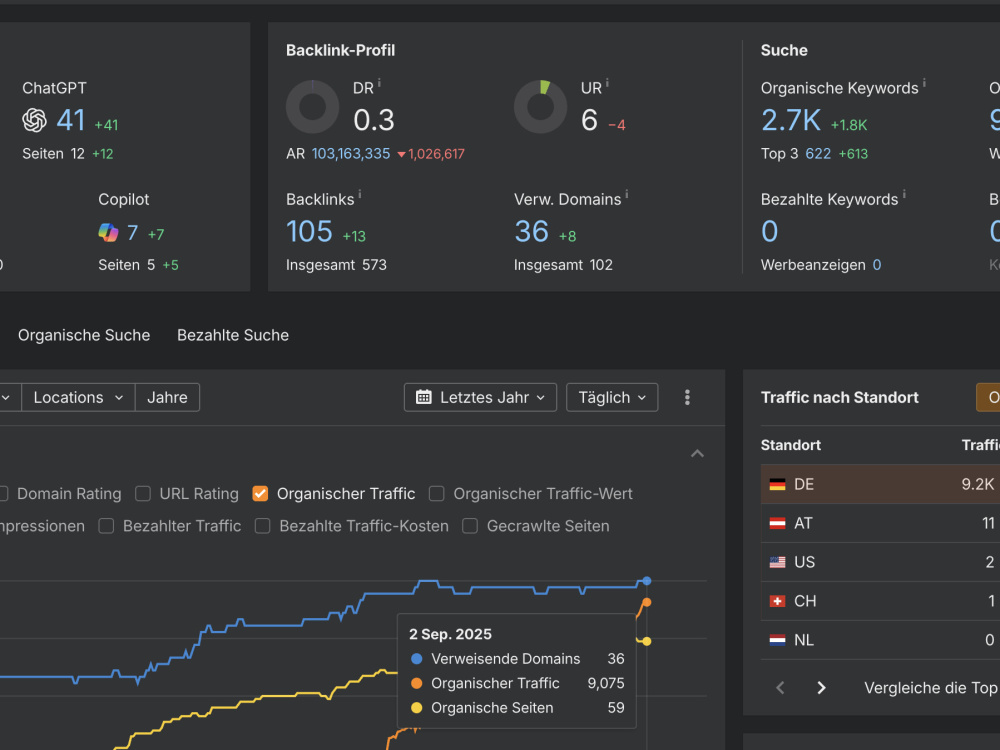
Task: Select the DE row in location table
Action: coord(880,484)
